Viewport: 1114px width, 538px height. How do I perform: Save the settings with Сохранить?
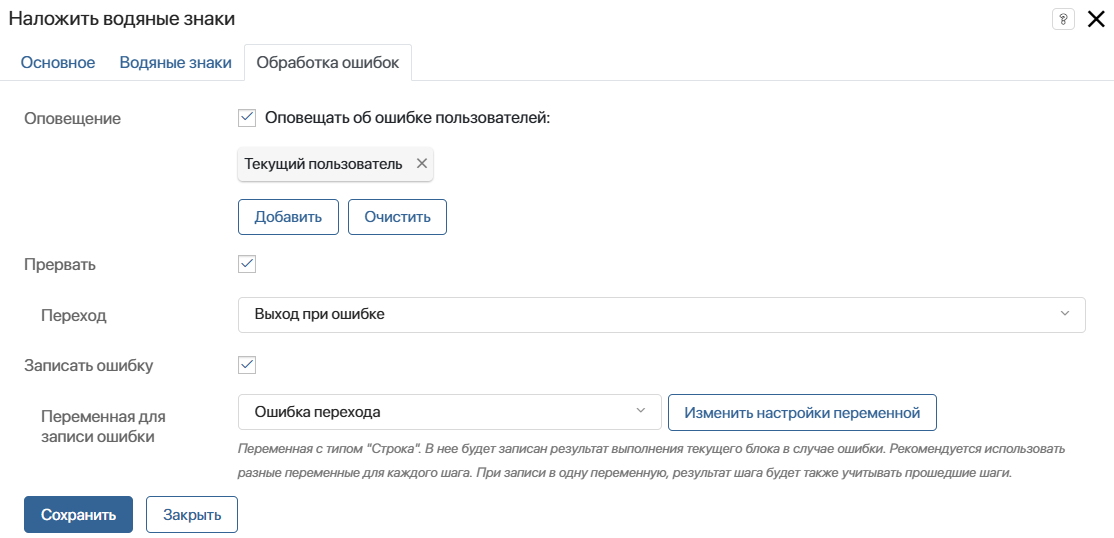click(x=78, y=515)
